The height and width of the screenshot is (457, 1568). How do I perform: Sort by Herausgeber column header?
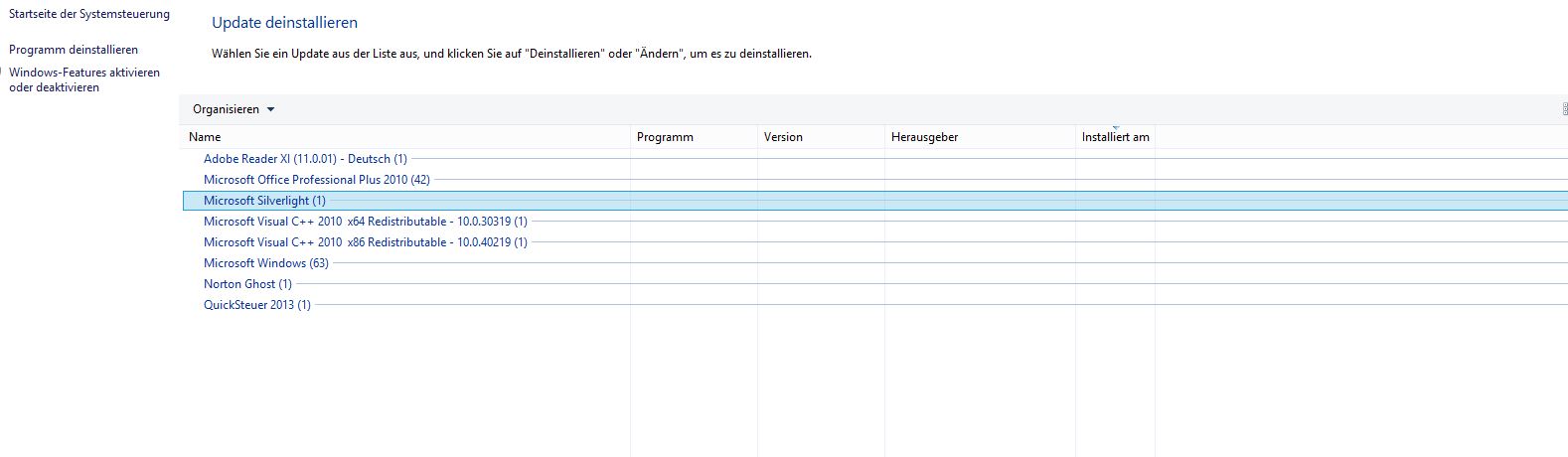(981, 137)
